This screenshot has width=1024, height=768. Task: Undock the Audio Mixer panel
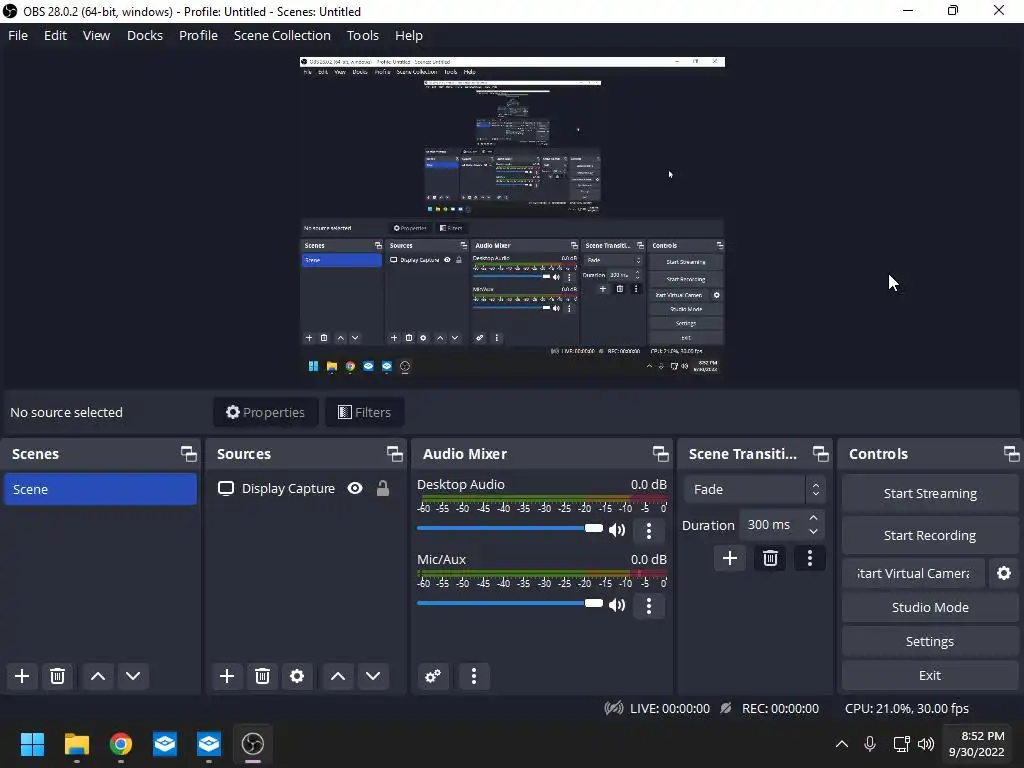[x=660, y=454]
